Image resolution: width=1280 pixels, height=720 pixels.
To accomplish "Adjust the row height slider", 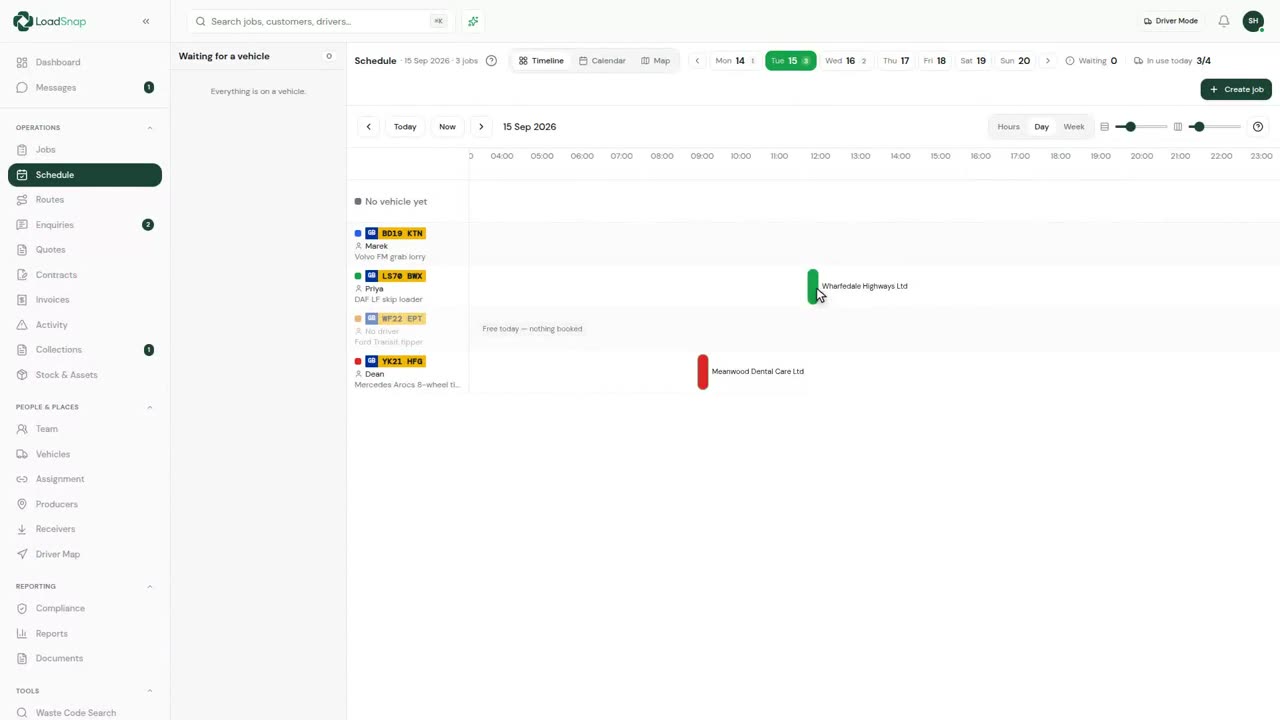I will 1141,127.
